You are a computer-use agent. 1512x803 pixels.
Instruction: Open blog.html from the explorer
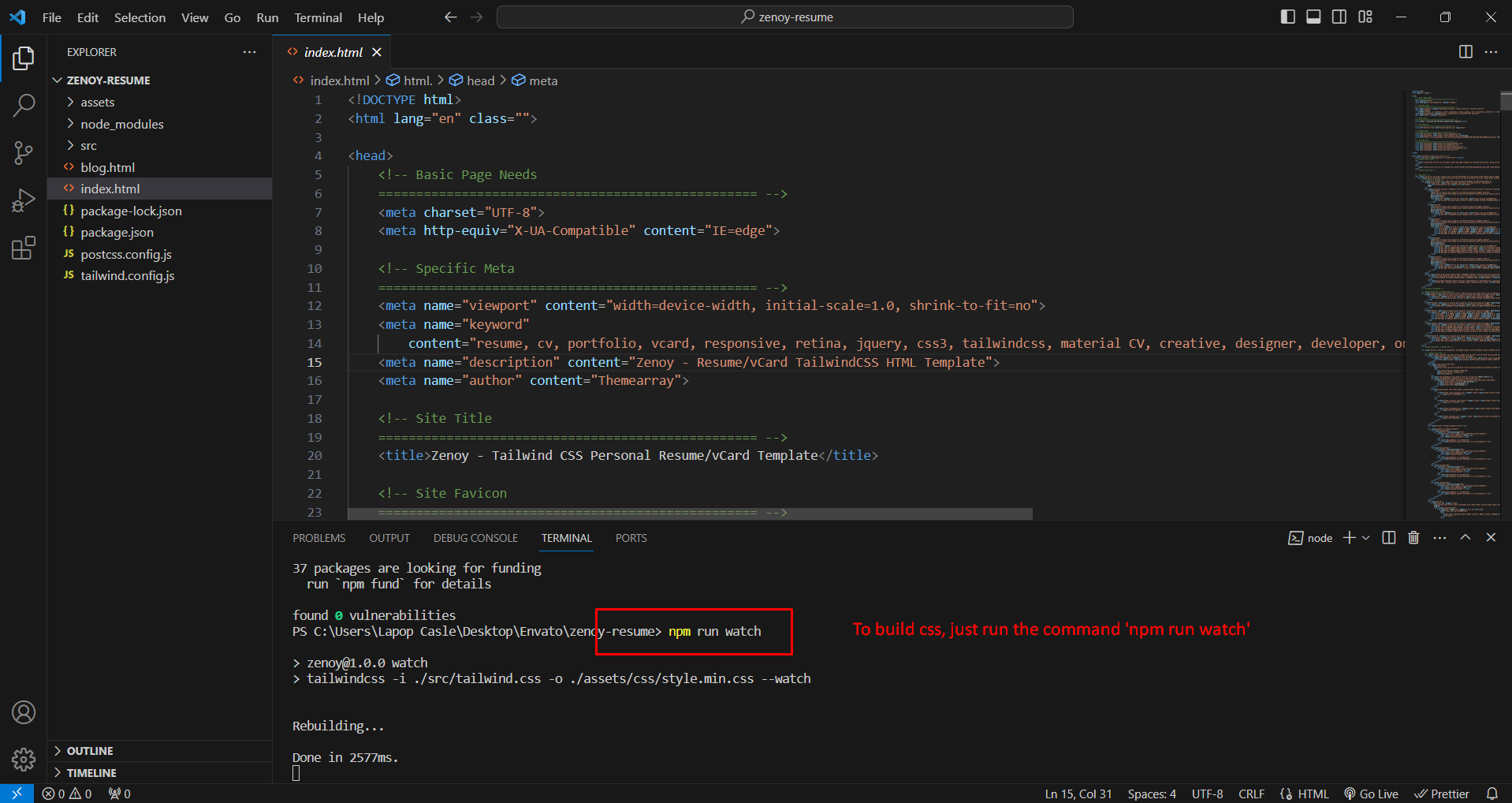[160, 167]
